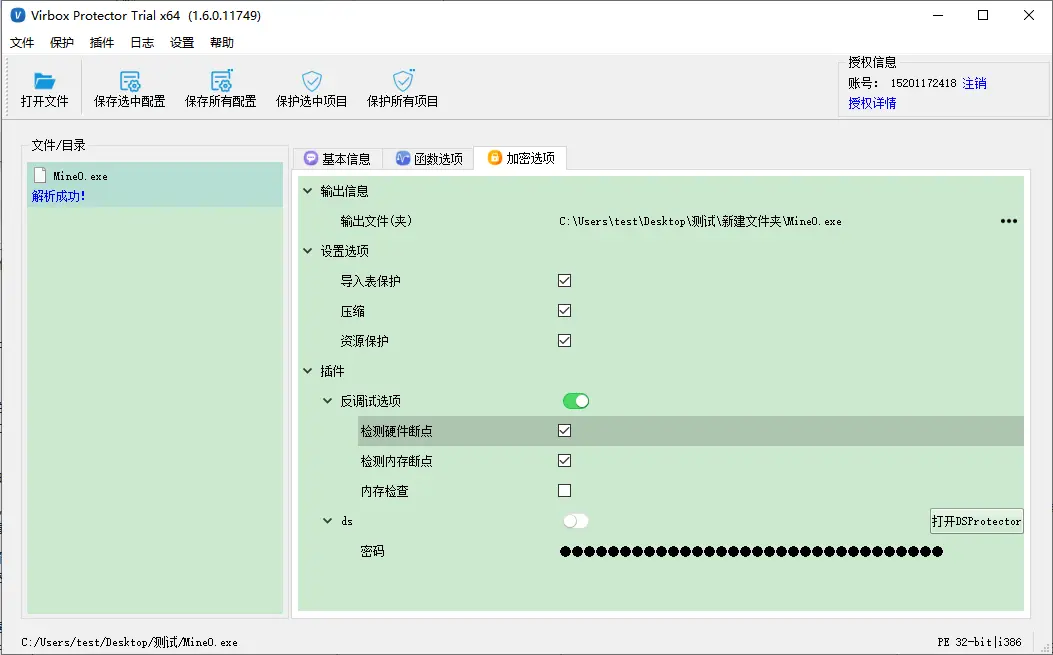Screen dimensions: 1053x655
Task: Open the 设置 menu
Action: [182, 42]
